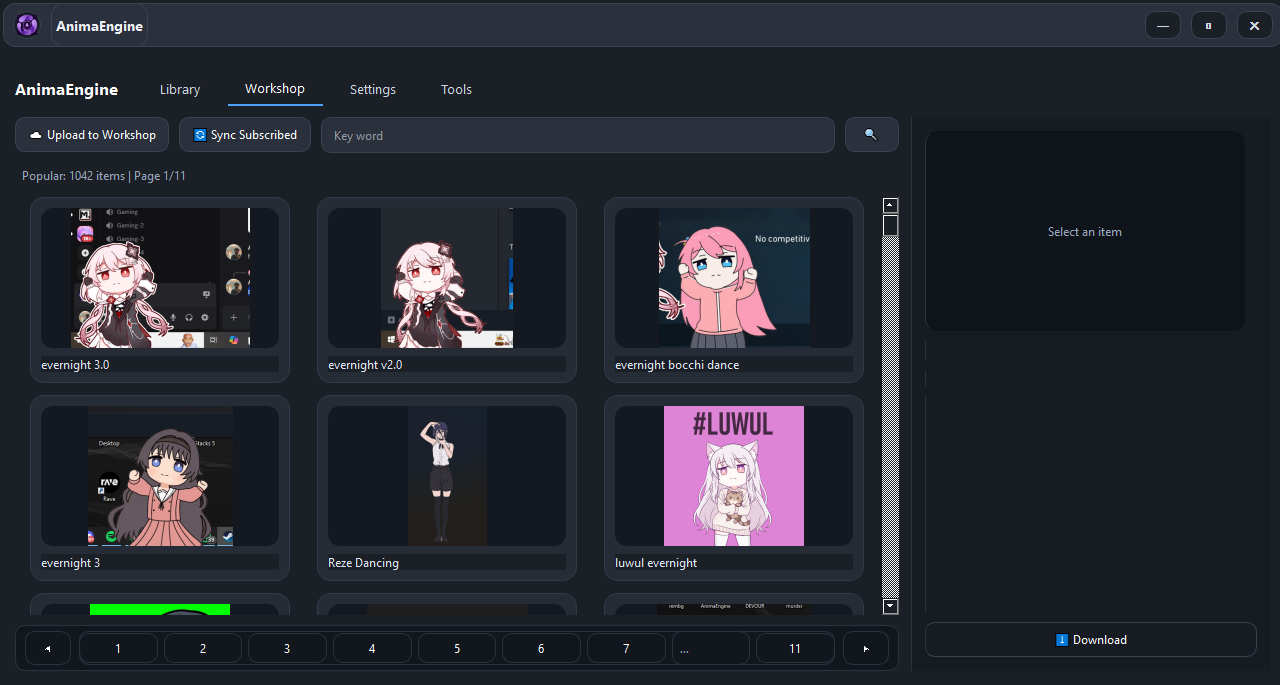Select the evernight 3.0 thumbnail

pos(160,278)
